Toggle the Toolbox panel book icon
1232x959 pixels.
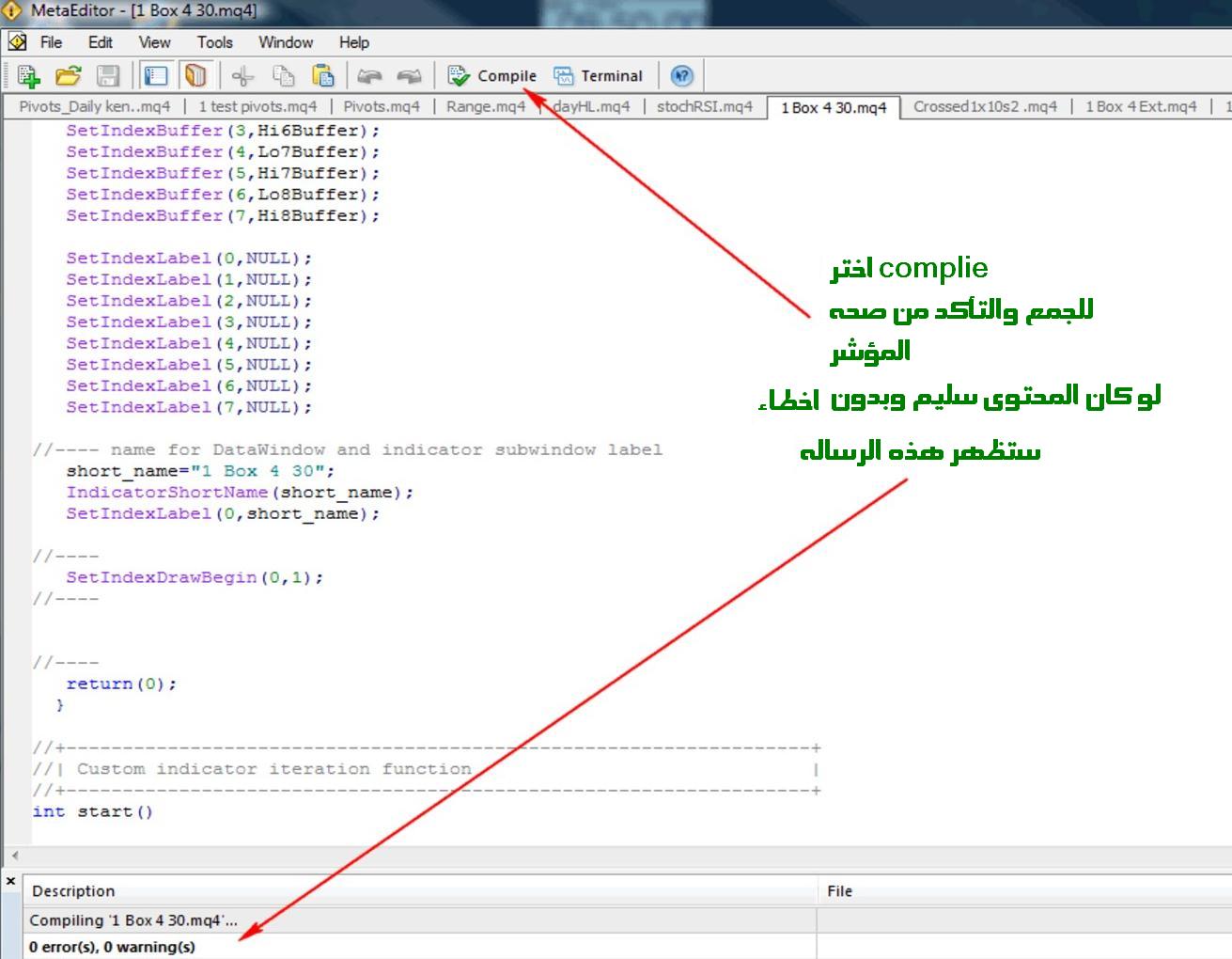click(x=195, y=76)
